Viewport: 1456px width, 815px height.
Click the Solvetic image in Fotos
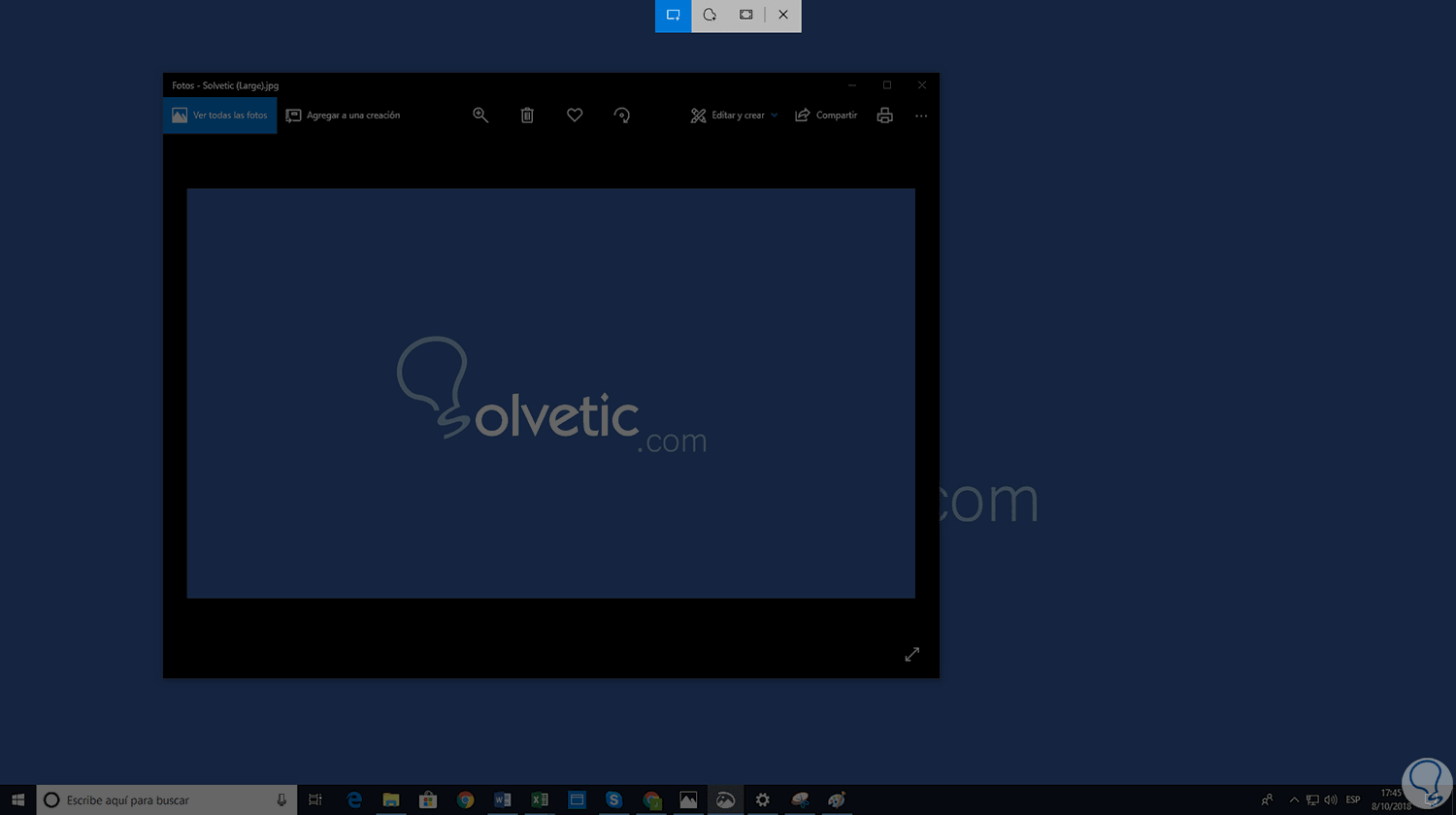[550, 394]
